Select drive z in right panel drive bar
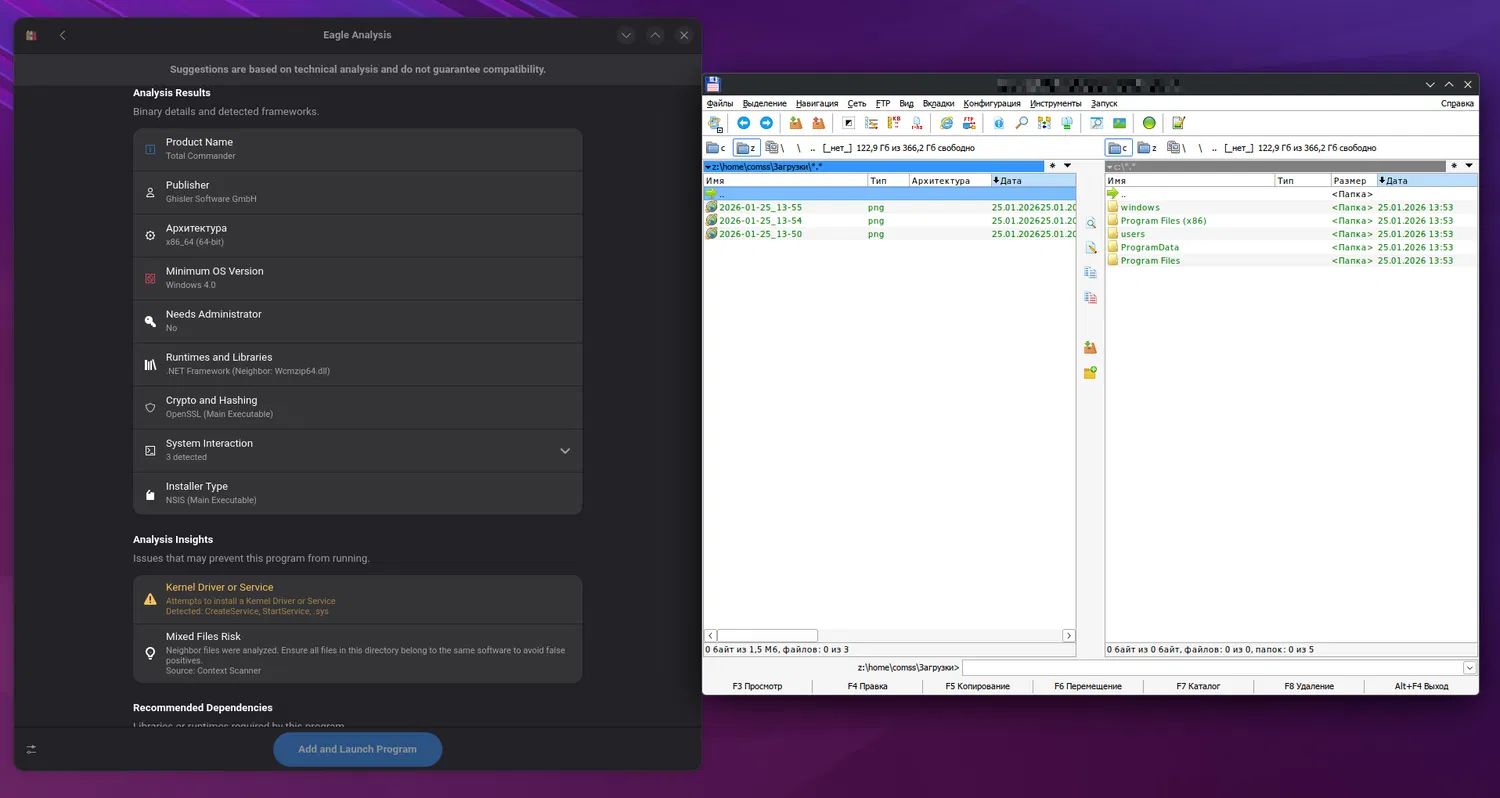Image resolution: width=1500 pixels, height=798 pixels. coord(1147,148)
